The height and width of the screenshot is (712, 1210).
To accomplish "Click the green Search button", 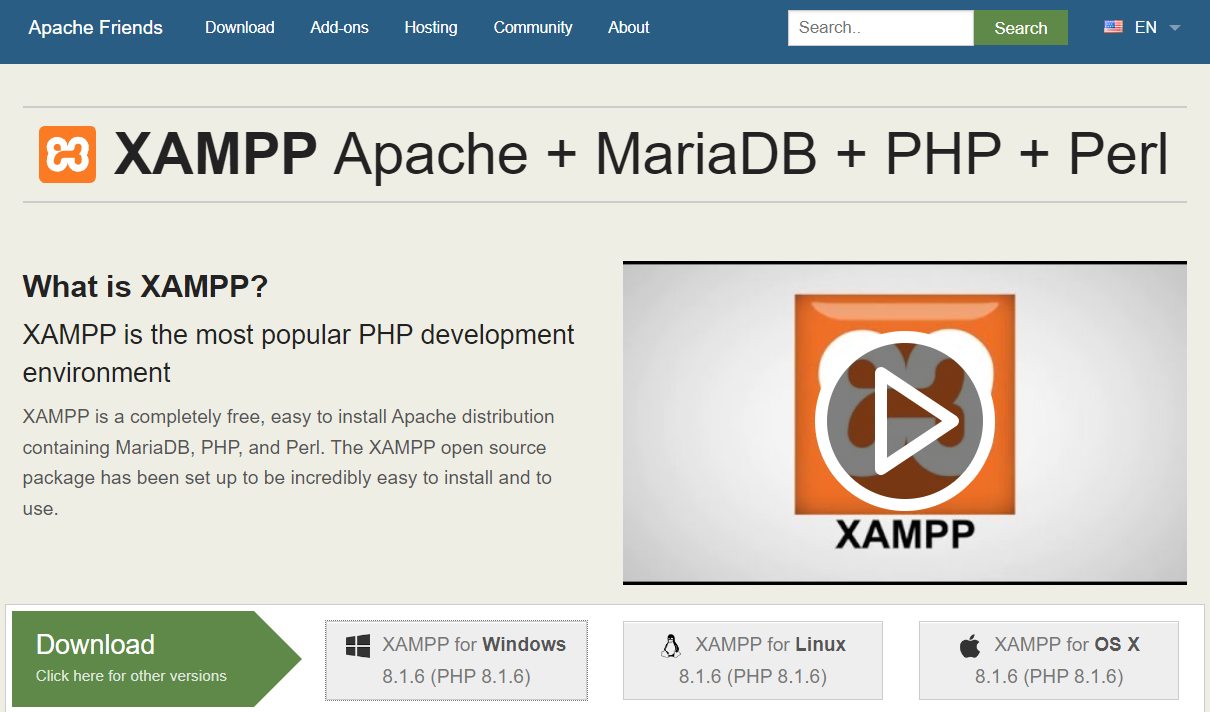I will [1021, 28].
